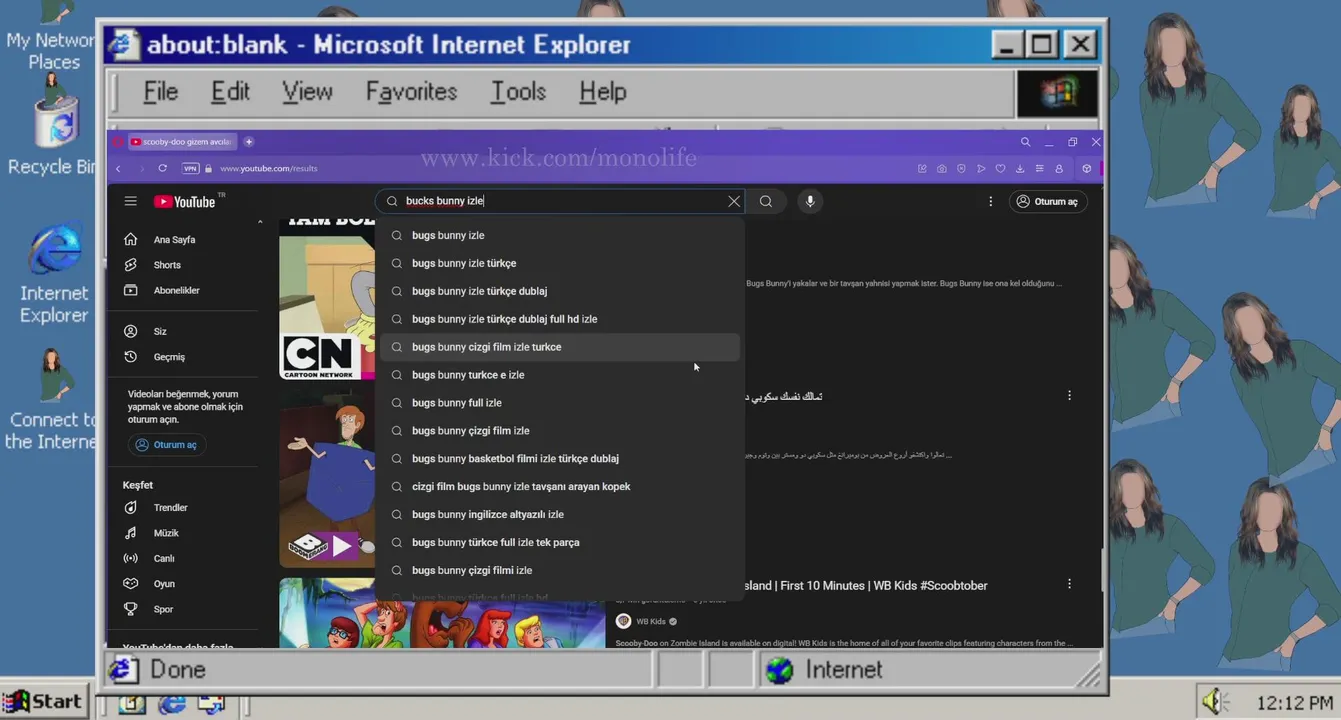Select suggestion "bugs bunny izle türkçe"

coord(560,263)
